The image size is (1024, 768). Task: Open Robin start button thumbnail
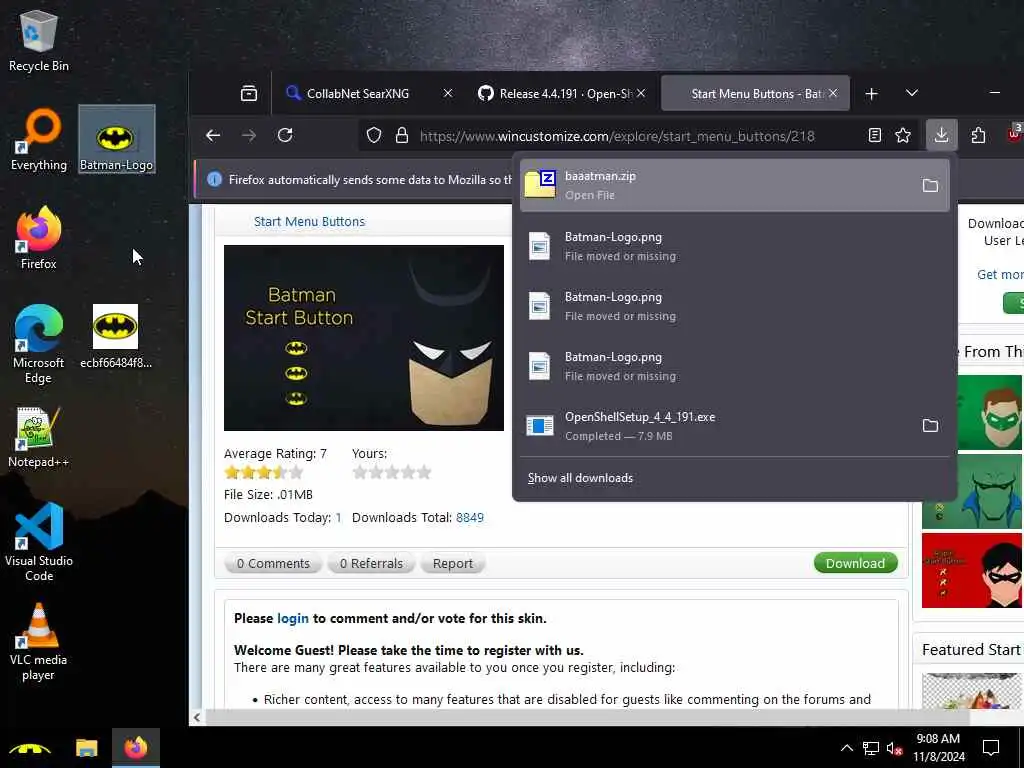coord(972,570)
